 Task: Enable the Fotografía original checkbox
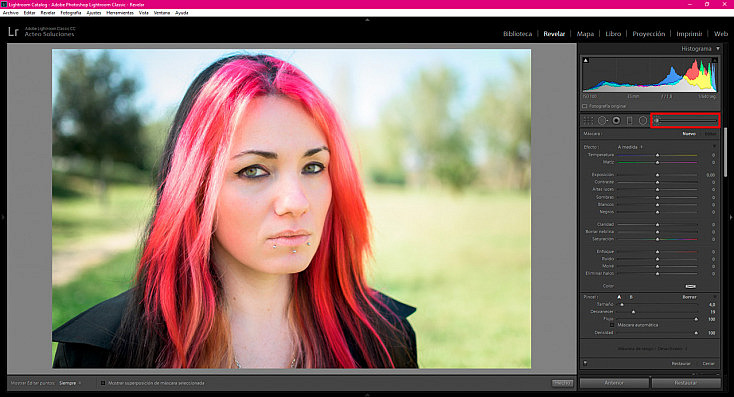585,106
